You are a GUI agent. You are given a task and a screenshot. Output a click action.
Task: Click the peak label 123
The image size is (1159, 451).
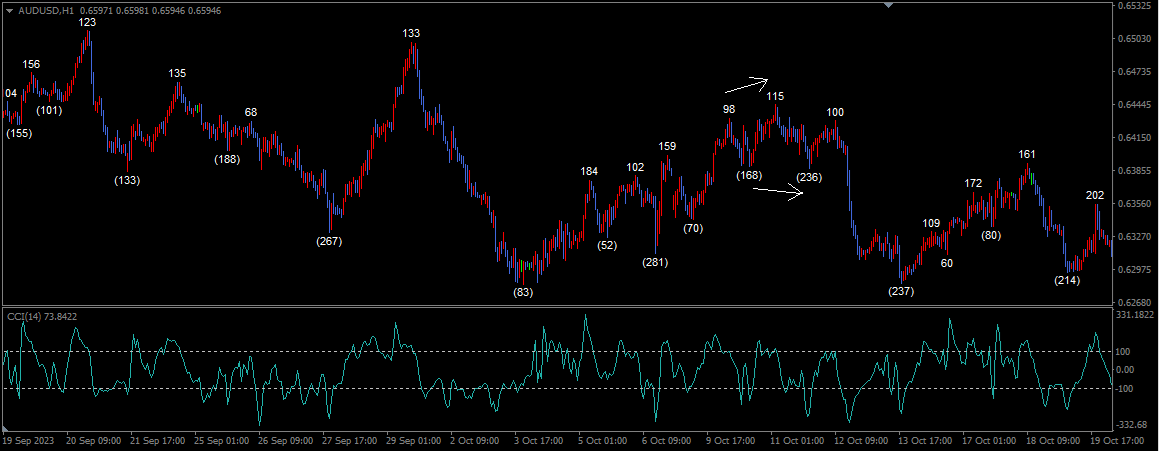pyautogui.click(x=88, y=23)
